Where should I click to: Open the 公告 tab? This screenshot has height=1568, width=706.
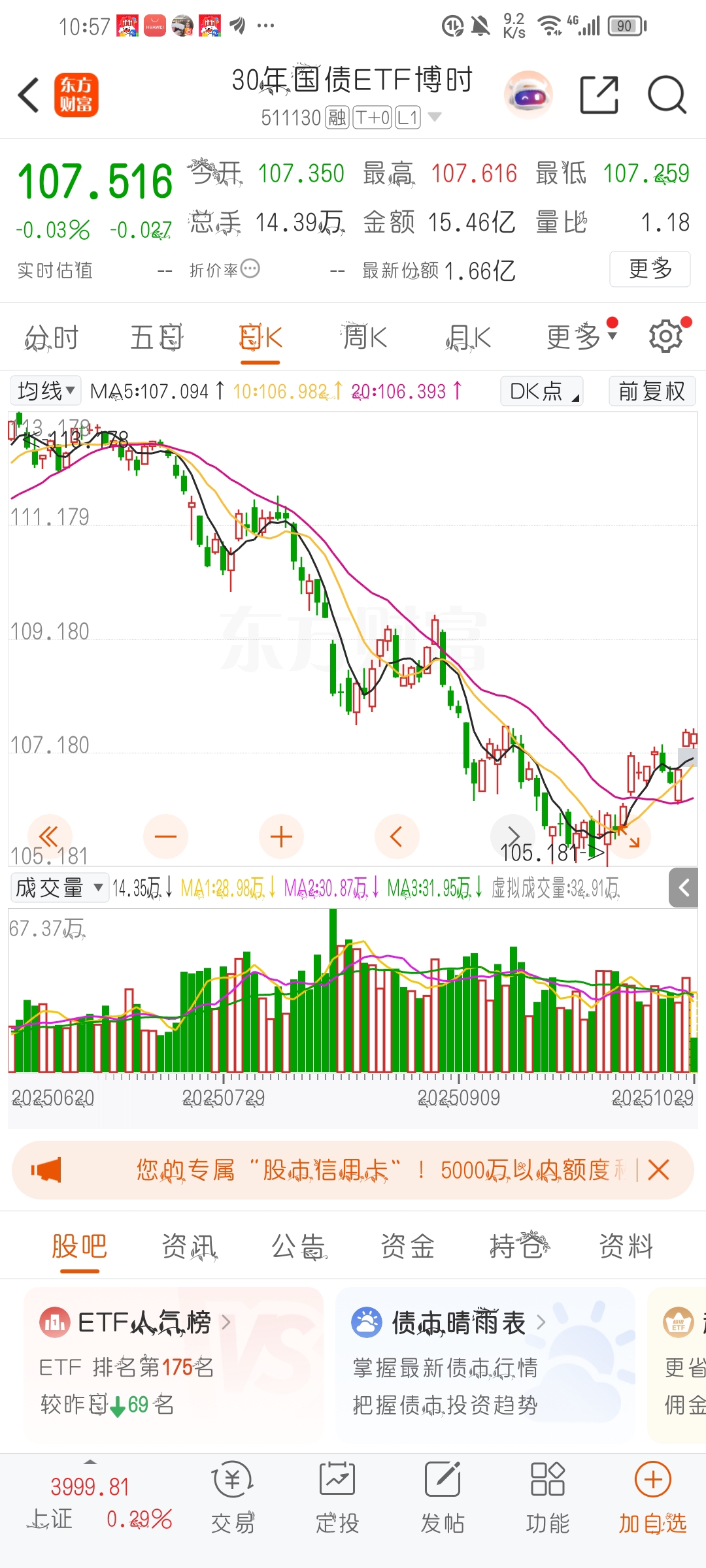pos(299,1246)
